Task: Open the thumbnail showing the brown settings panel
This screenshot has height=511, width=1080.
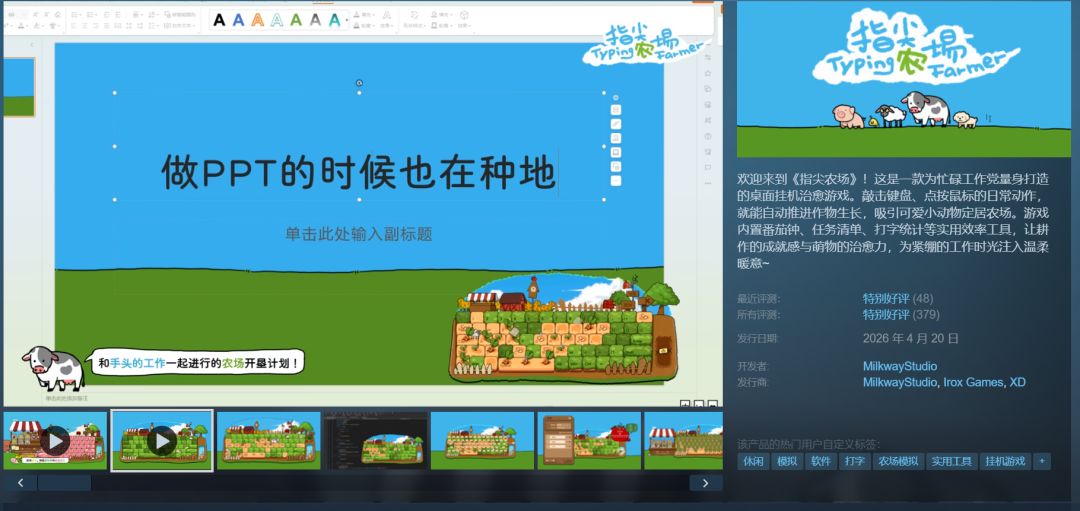Action: 589,441
